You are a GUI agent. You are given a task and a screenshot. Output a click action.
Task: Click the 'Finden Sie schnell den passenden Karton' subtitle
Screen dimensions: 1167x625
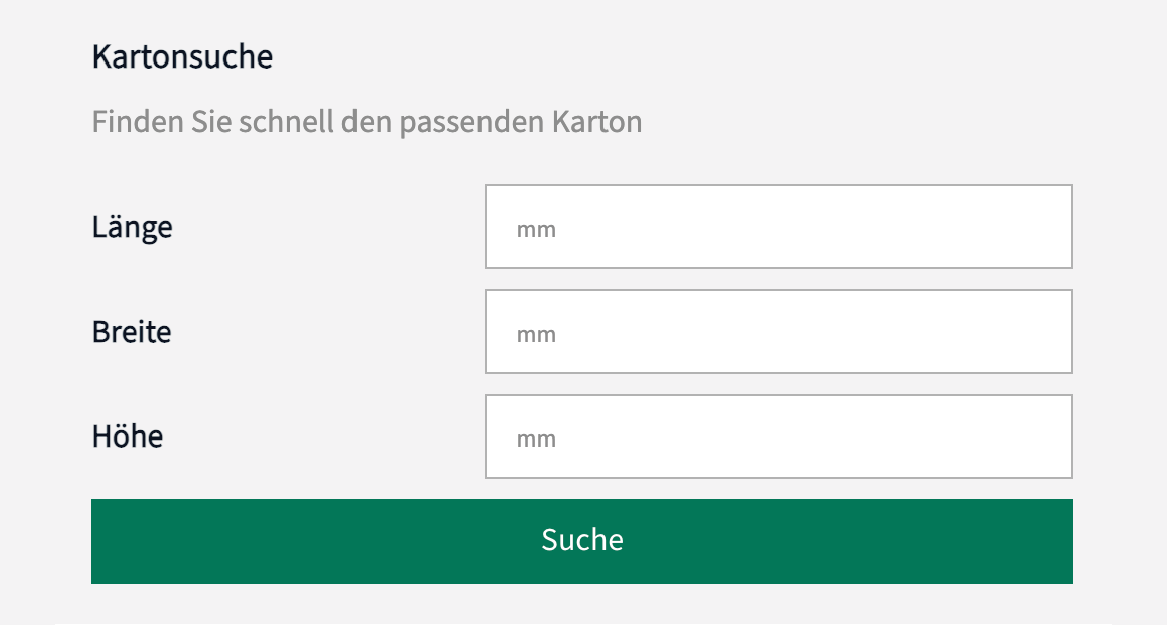(x=366, y=122)
